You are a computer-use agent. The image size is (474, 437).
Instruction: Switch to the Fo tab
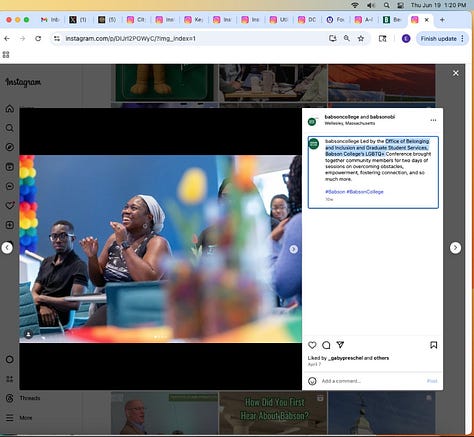pos(335,20)
